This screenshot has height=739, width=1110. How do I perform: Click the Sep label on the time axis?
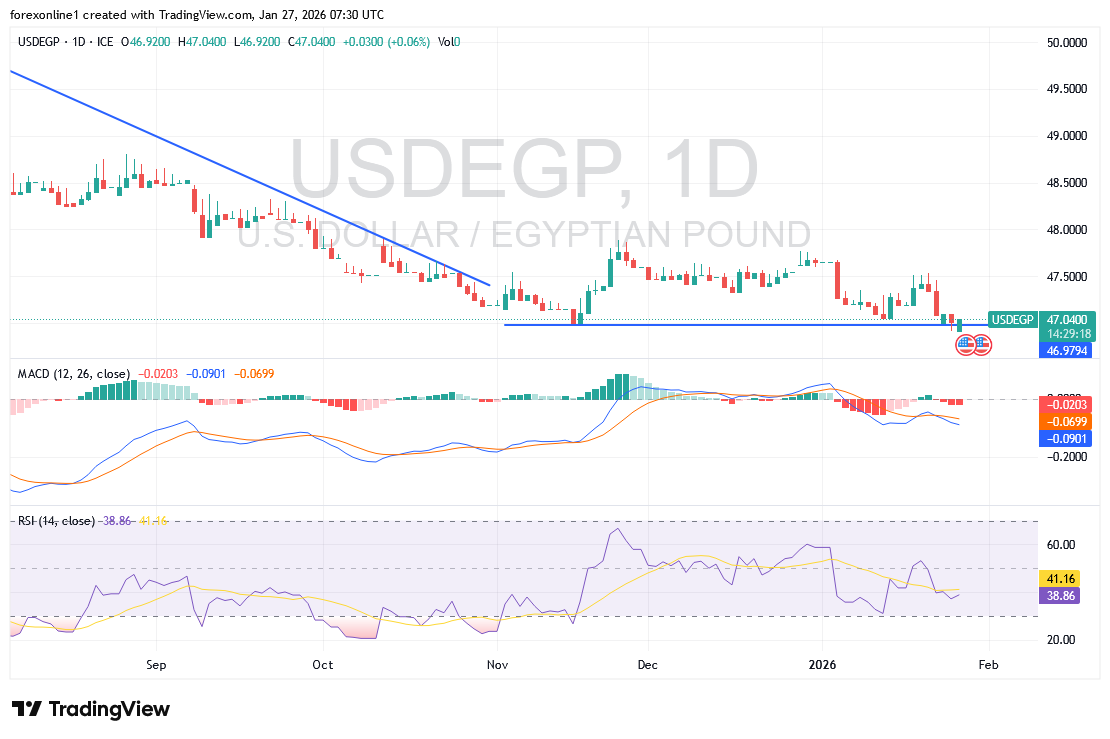[x=155, y=664]
